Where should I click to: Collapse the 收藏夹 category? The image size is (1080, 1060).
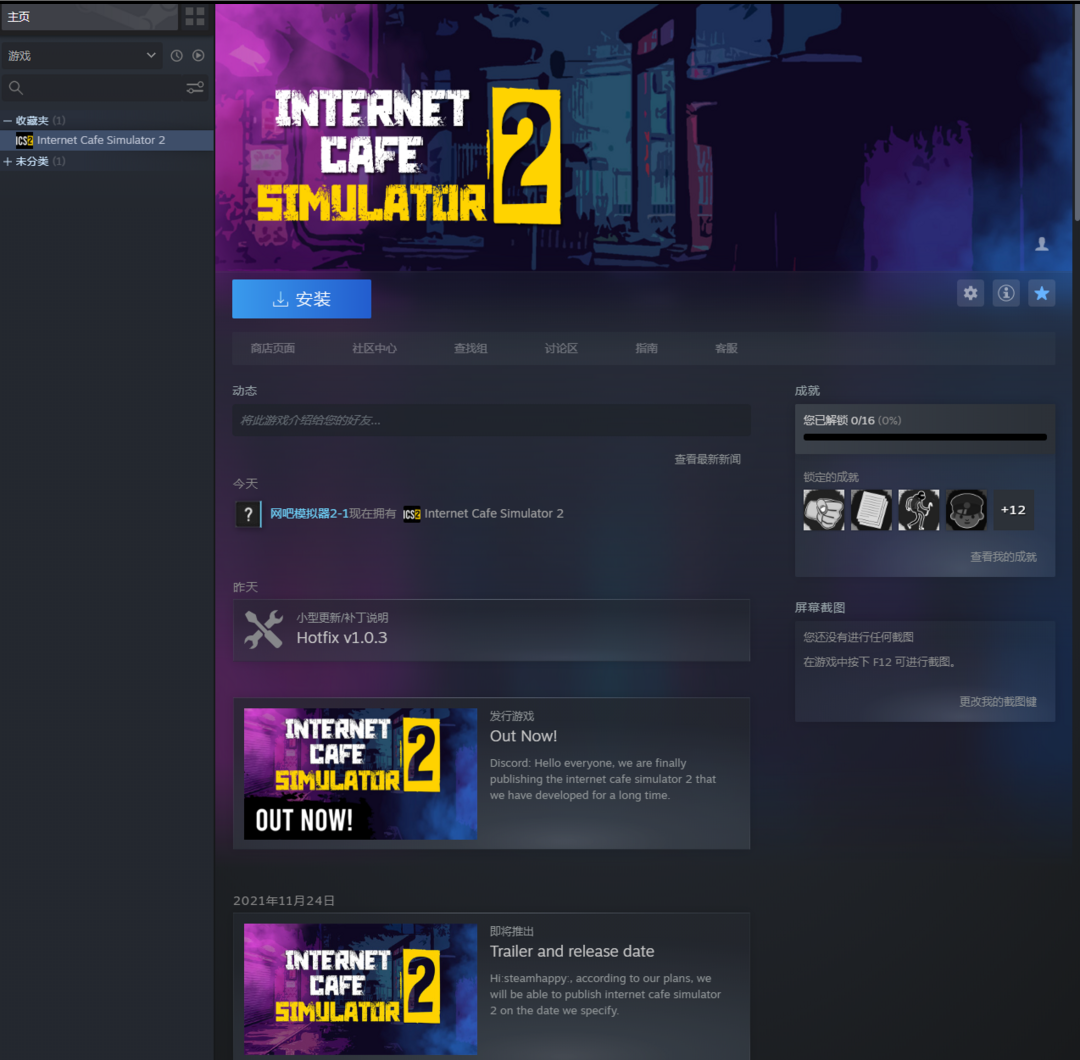point(8,121)
